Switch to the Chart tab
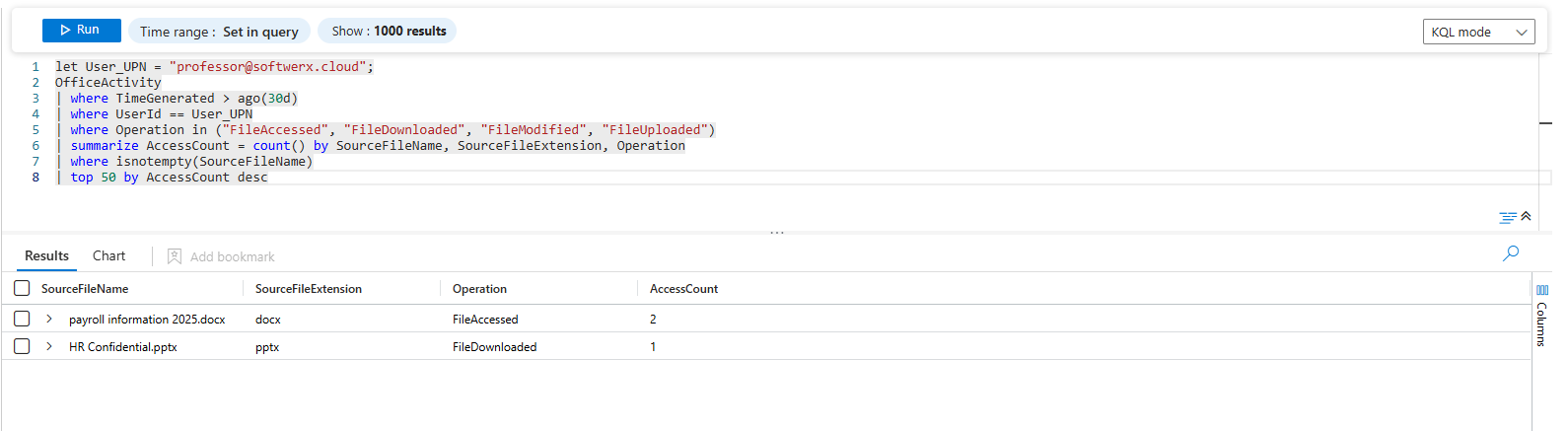The height and width of the screenshot is (431, 1568). (x=108, y=255)
